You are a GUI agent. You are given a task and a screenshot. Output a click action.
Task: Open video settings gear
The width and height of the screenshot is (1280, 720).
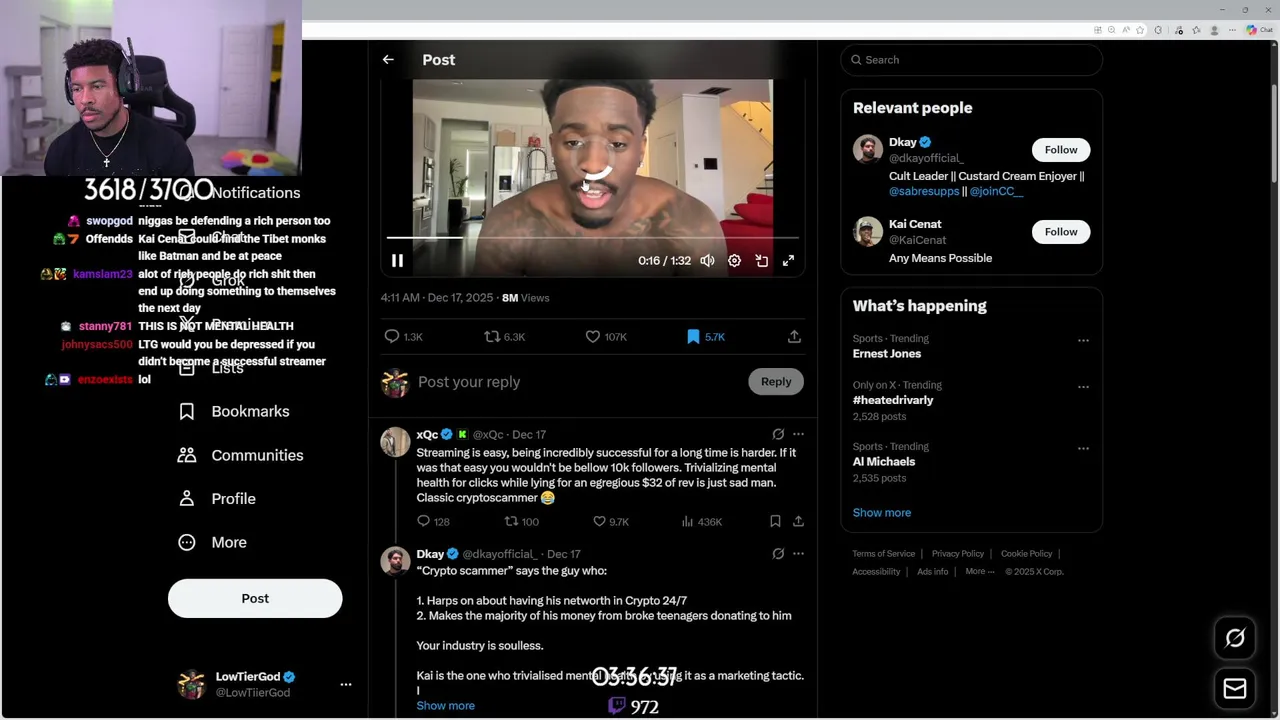pyautogui.click(x=734, y=261)
